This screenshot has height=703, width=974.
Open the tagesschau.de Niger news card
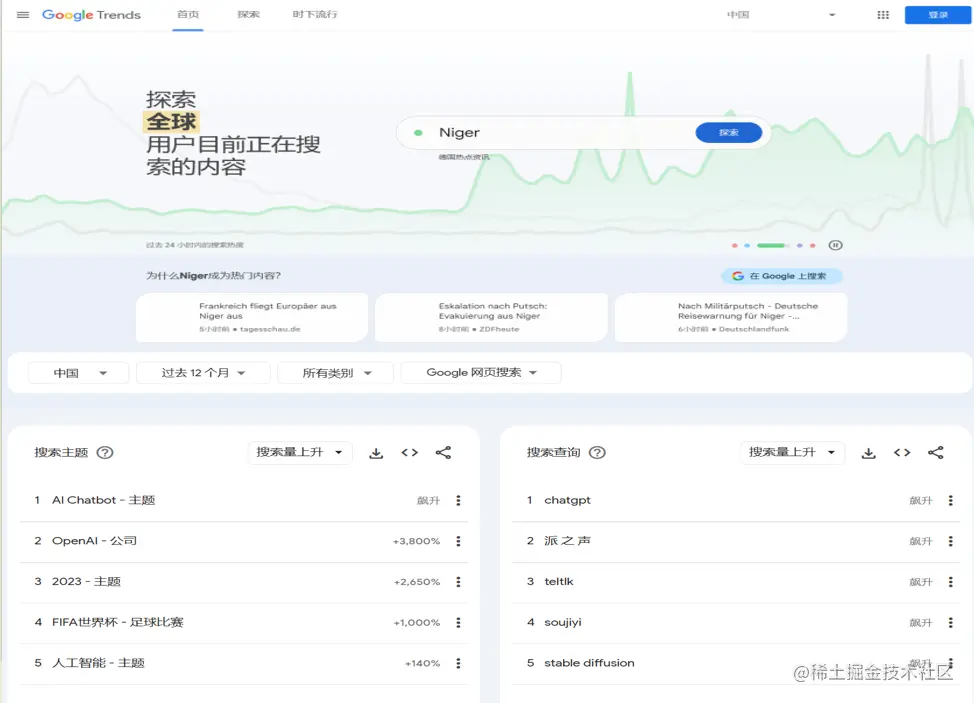(252, 317)
